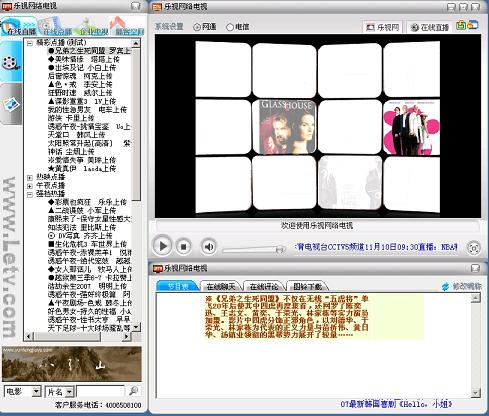
Task: Select the blue card icon in left sidebar
Action: [x=11, y=104]
